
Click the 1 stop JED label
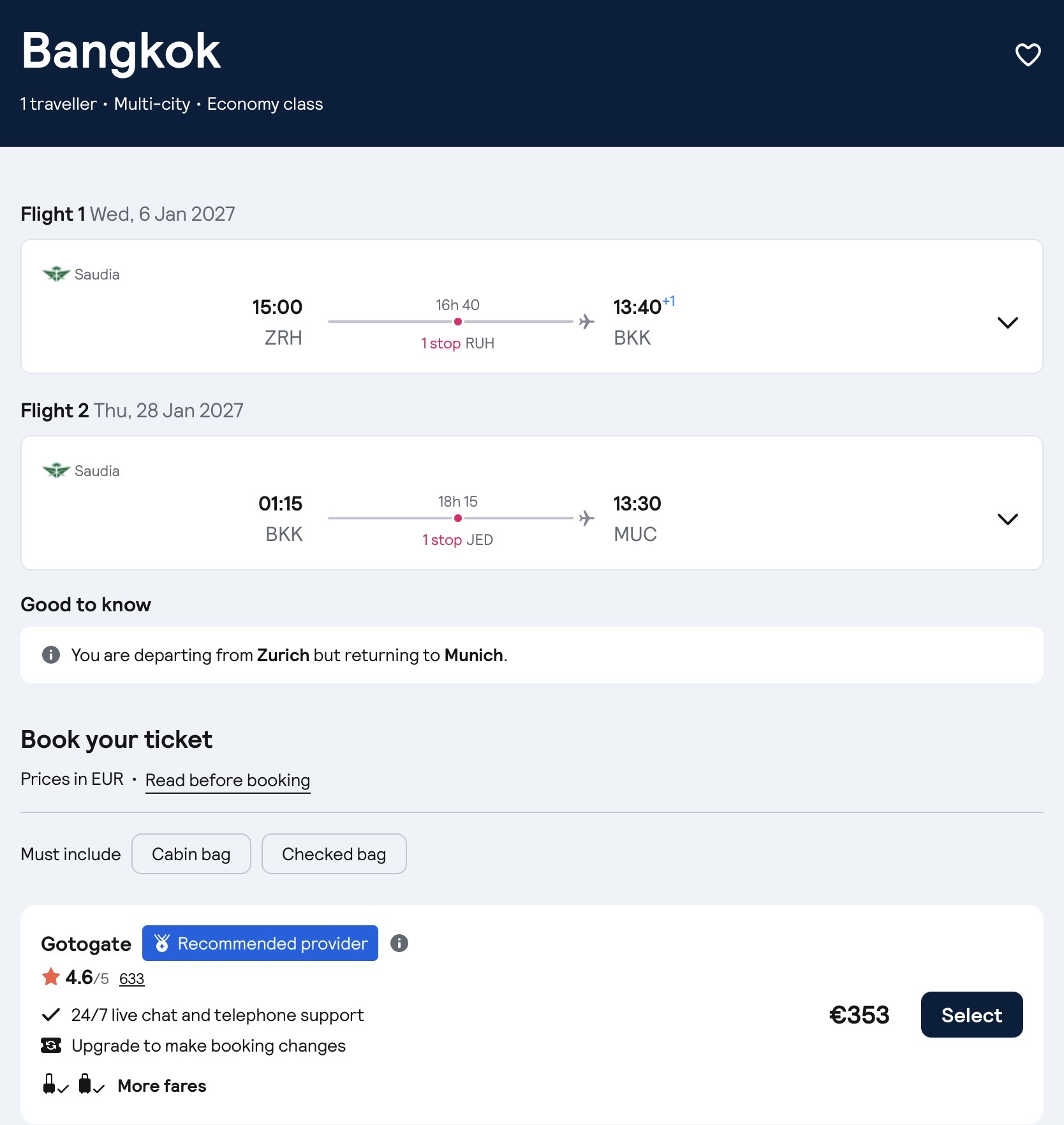coord(458,540)
